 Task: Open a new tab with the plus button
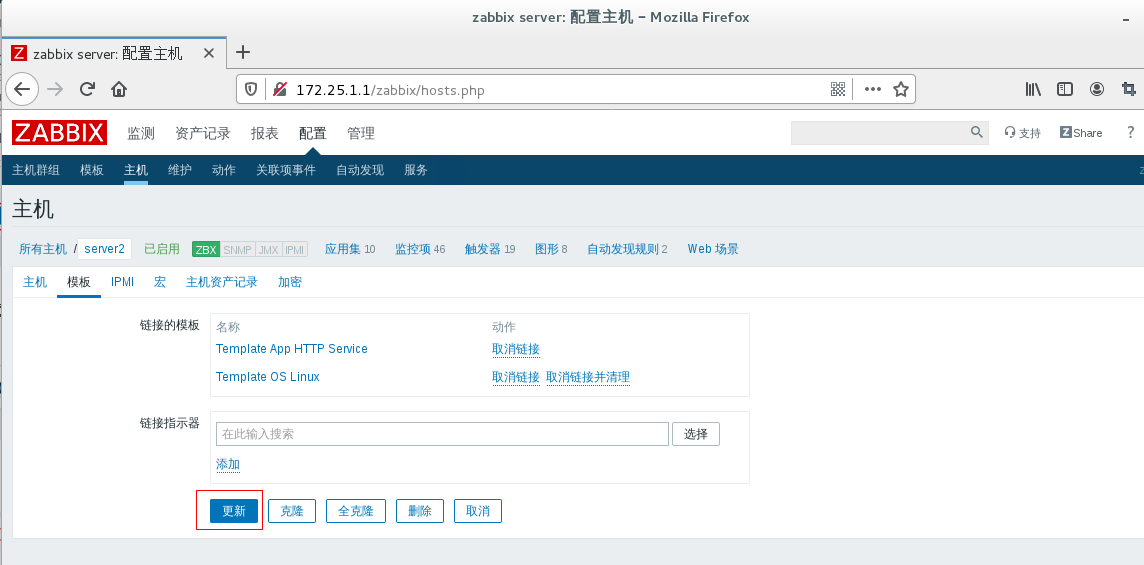coord(244,52)
